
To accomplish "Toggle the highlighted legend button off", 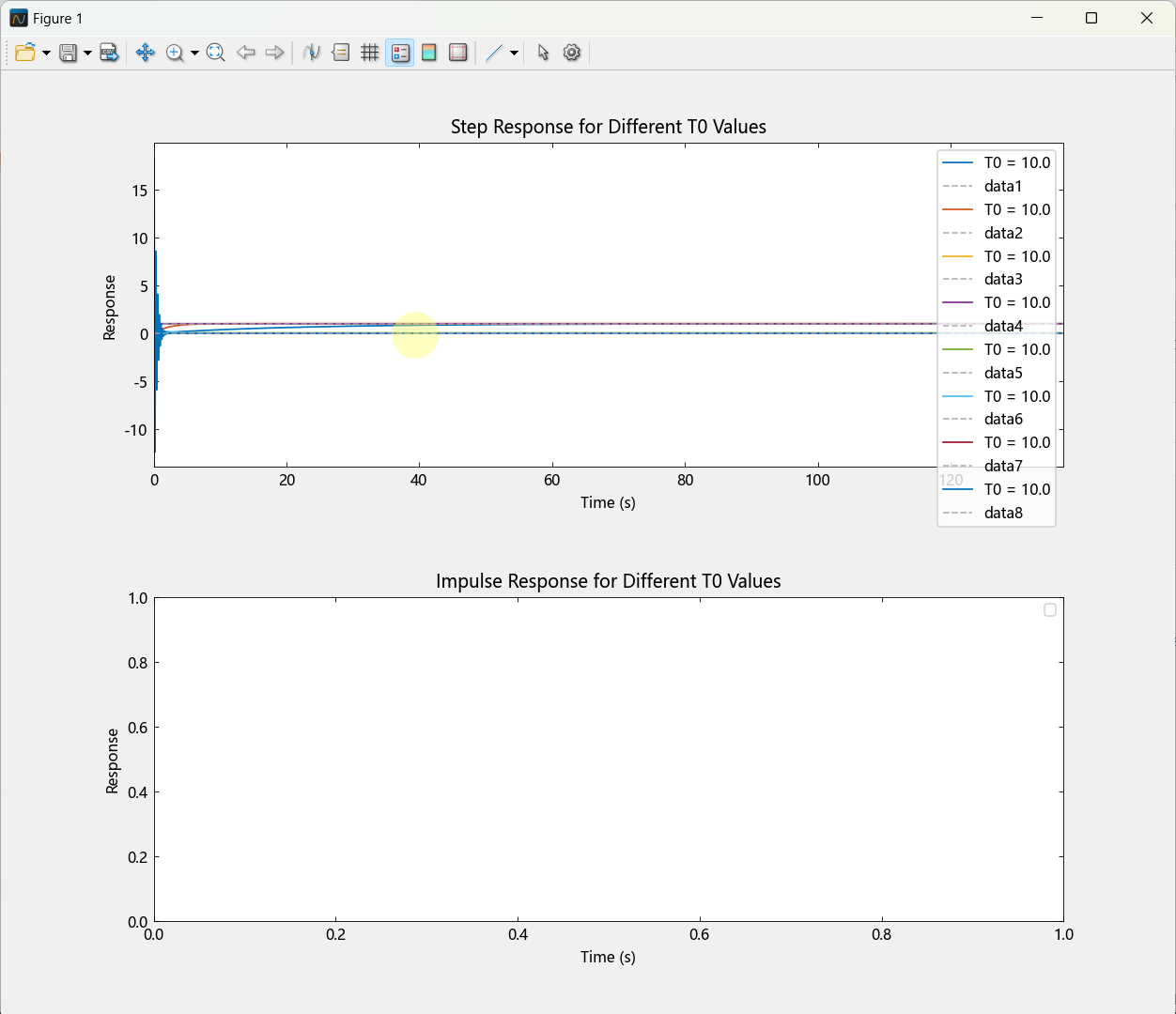I will click(x=400, y=53).
